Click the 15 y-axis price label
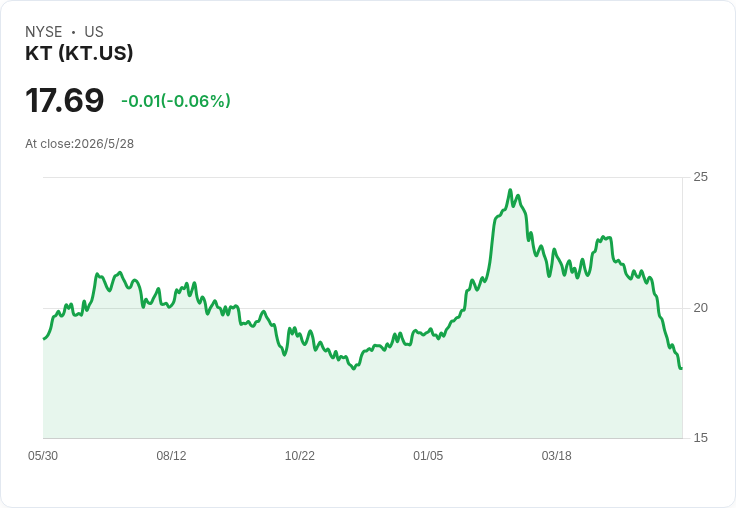Viewport: 736px width, 508px height. (x=700, y=438)
